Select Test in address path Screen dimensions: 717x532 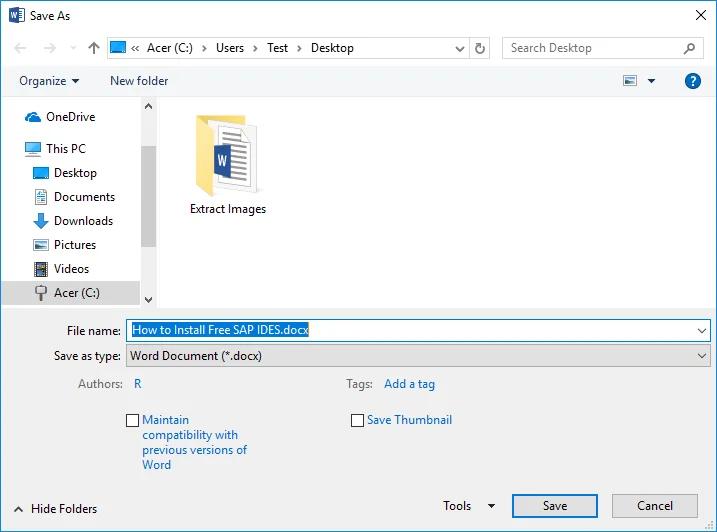pos(278,48)
